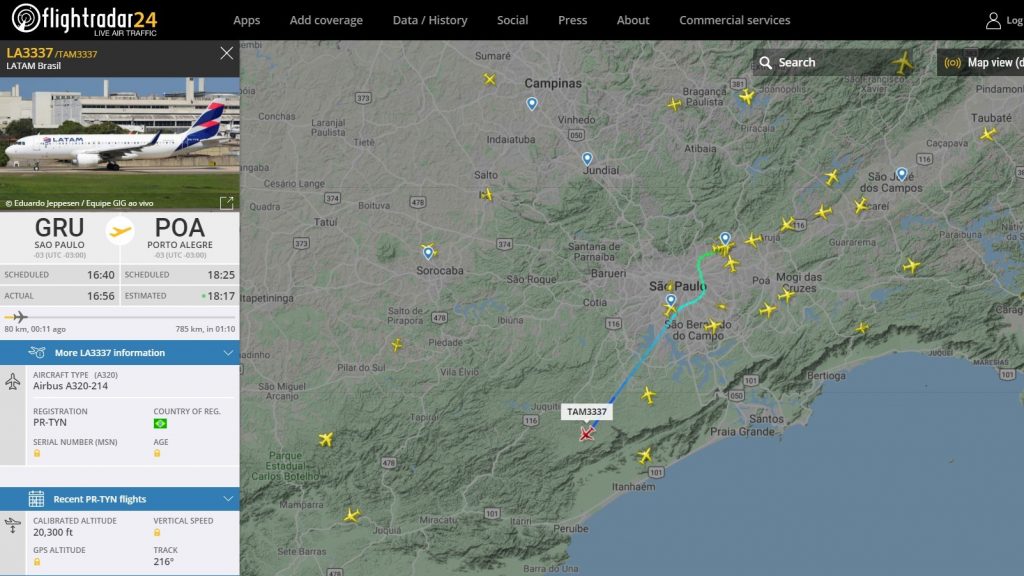
Task: Click the user login icon
Action: click(x=993, y=21)
